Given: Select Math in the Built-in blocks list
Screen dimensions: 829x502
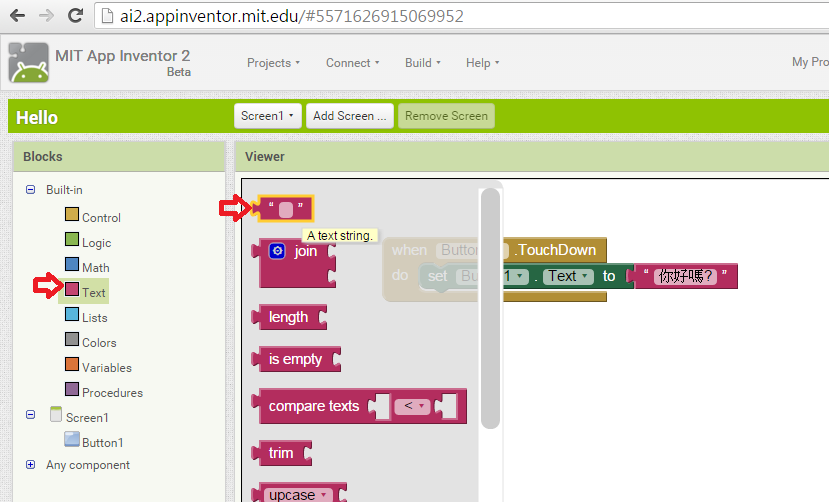Looking at the screenshot, I should click(96, 268).
